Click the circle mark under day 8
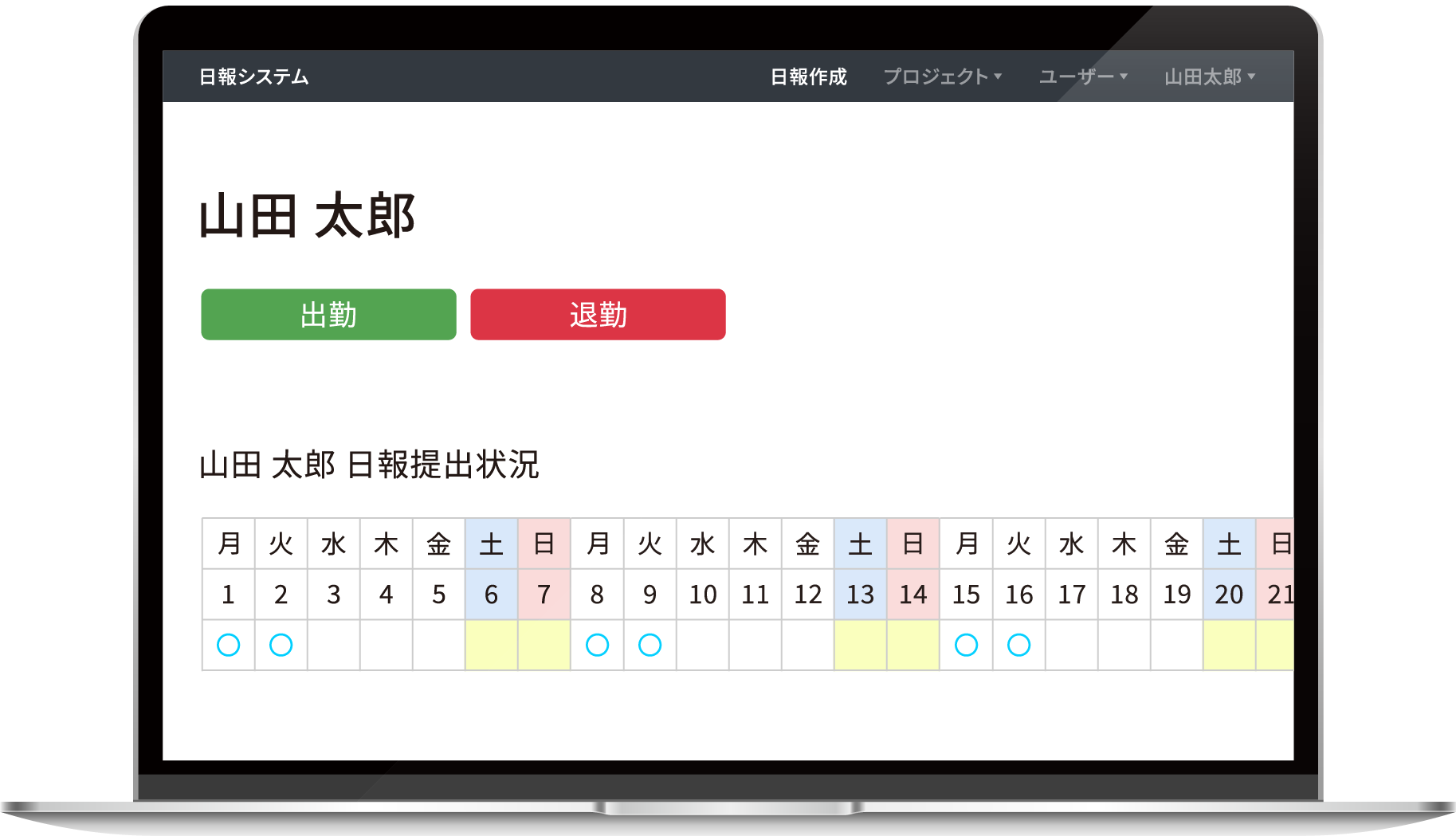The width and height of the screenshot is (1456, 836). 597,645
